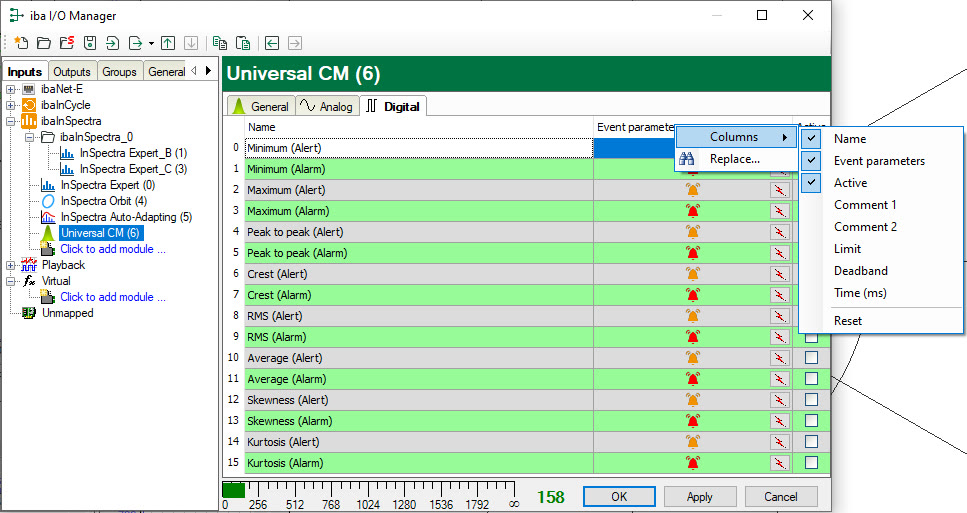
Task: Click 'Click to add module ...' under Virtual
Action: click(x=113, y=297)
